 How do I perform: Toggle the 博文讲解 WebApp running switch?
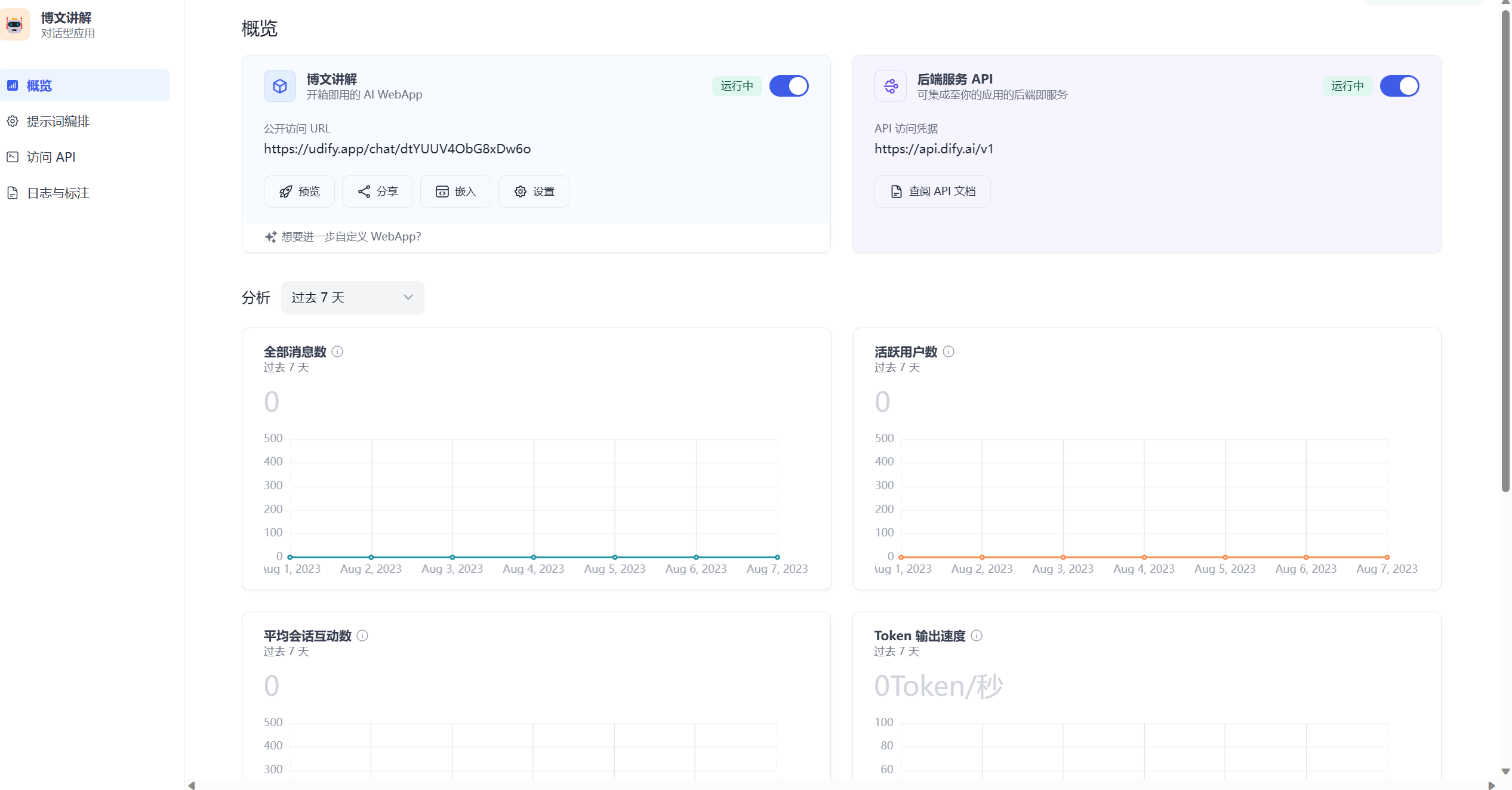(x=789, y=86)
